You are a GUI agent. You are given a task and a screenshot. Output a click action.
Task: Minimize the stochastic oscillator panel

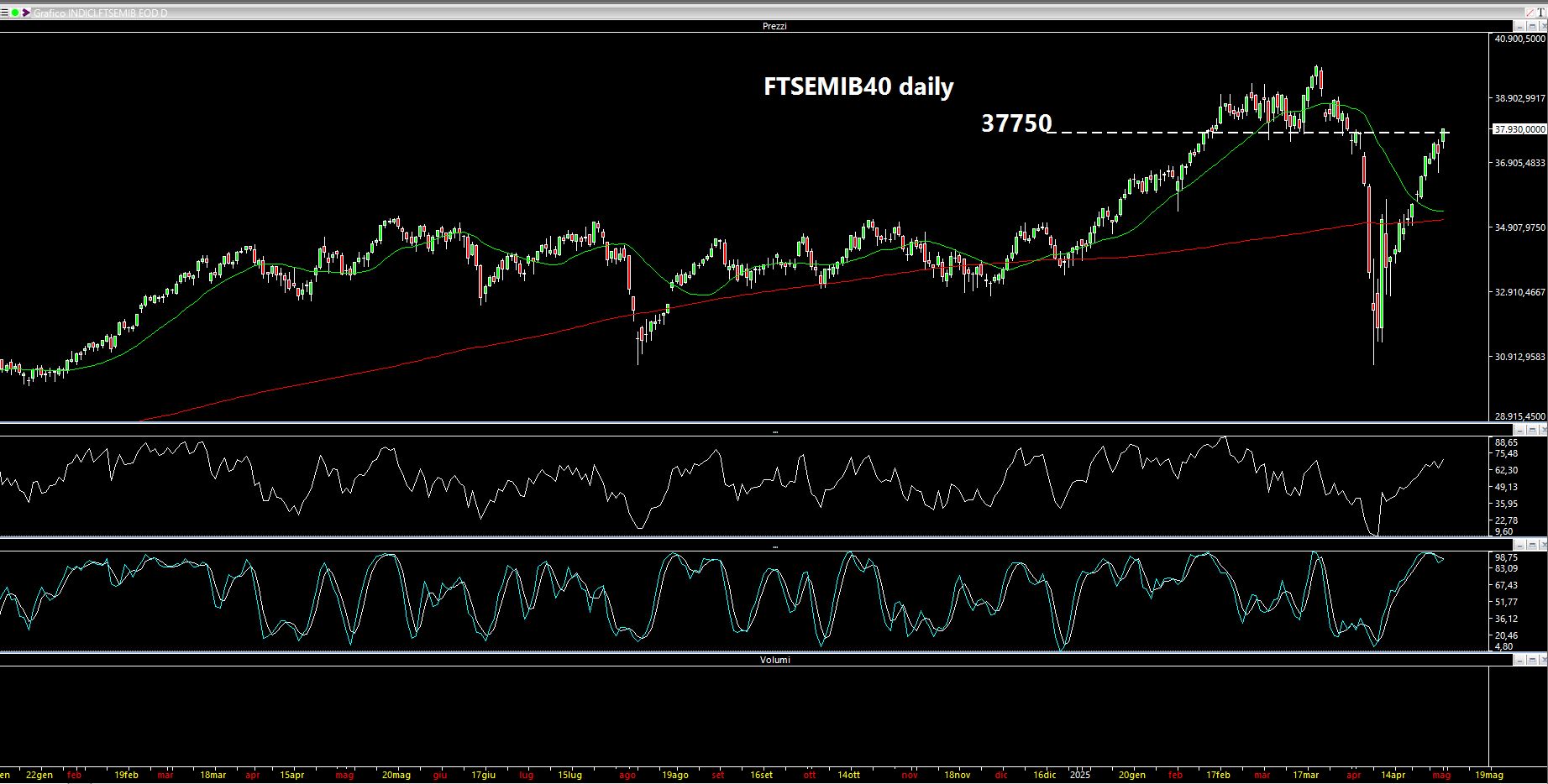point(1519,546)
